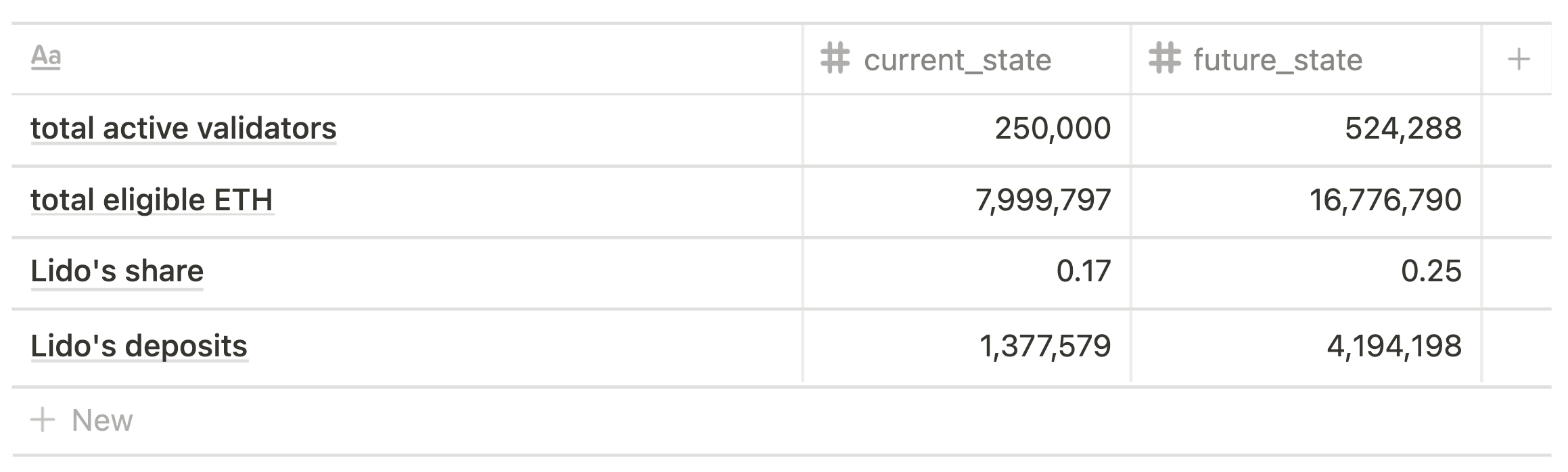Open the current_state column header menu
This screenshot has width=1568, height=472.
967,60
